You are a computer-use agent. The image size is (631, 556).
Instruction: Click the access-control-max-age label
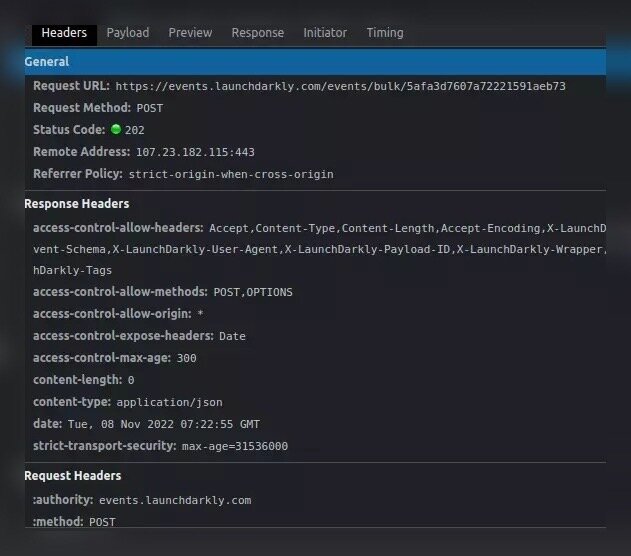tap(102, 358)
